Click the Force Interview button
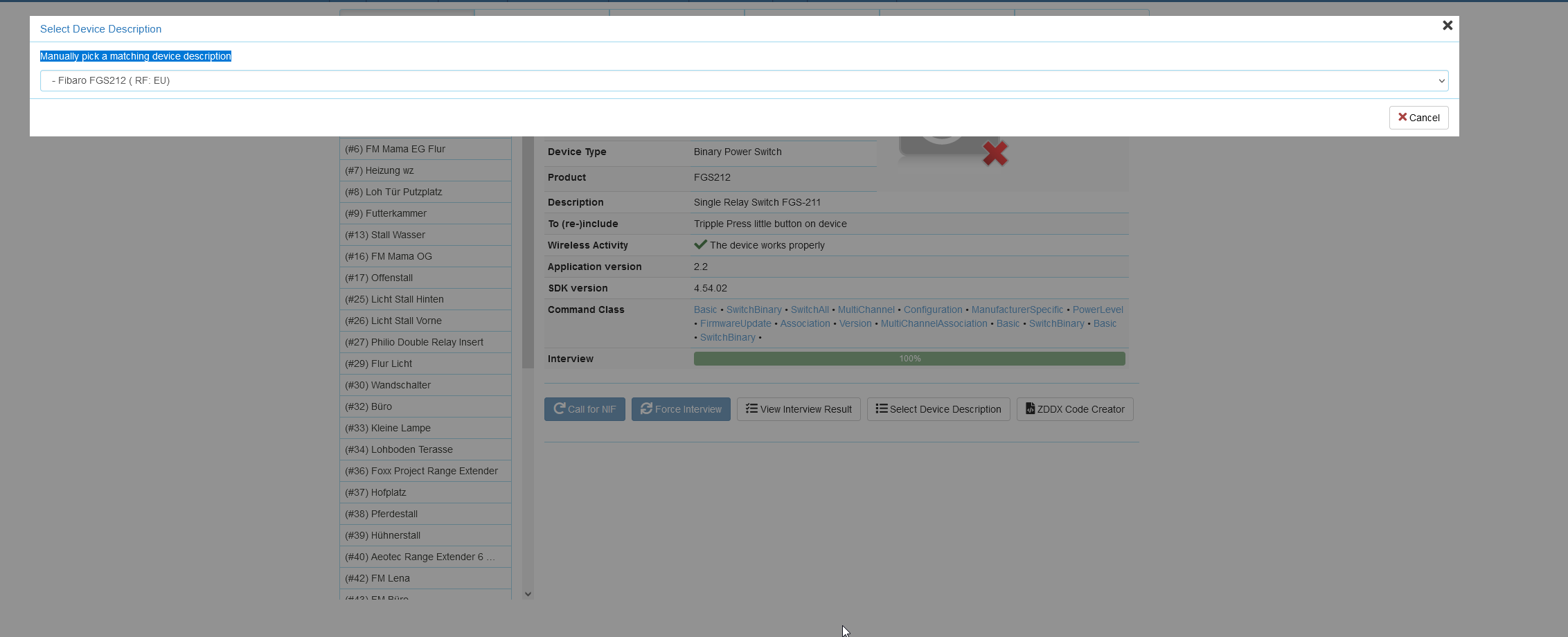This screenshot has width=1568, height=637. pyautogui.click(x=681, y=409)
